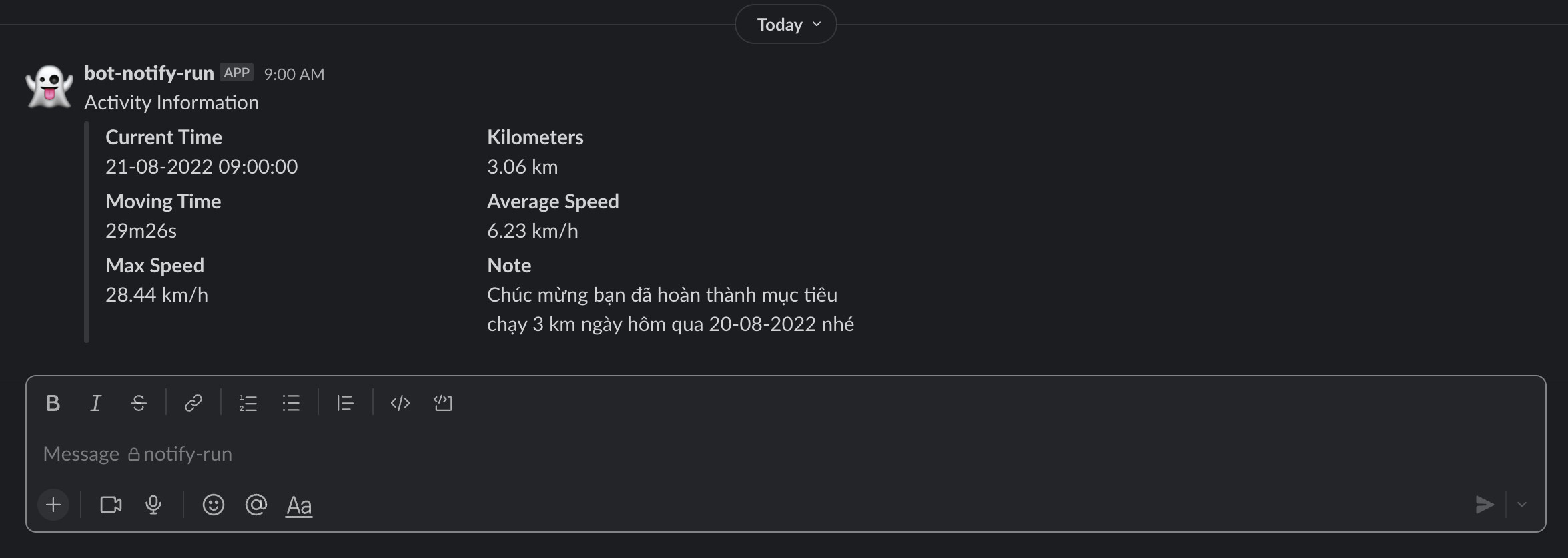Click the record video clip icon
The image size is (1568, 558).
pyautogui.click(x=111, y=505)
